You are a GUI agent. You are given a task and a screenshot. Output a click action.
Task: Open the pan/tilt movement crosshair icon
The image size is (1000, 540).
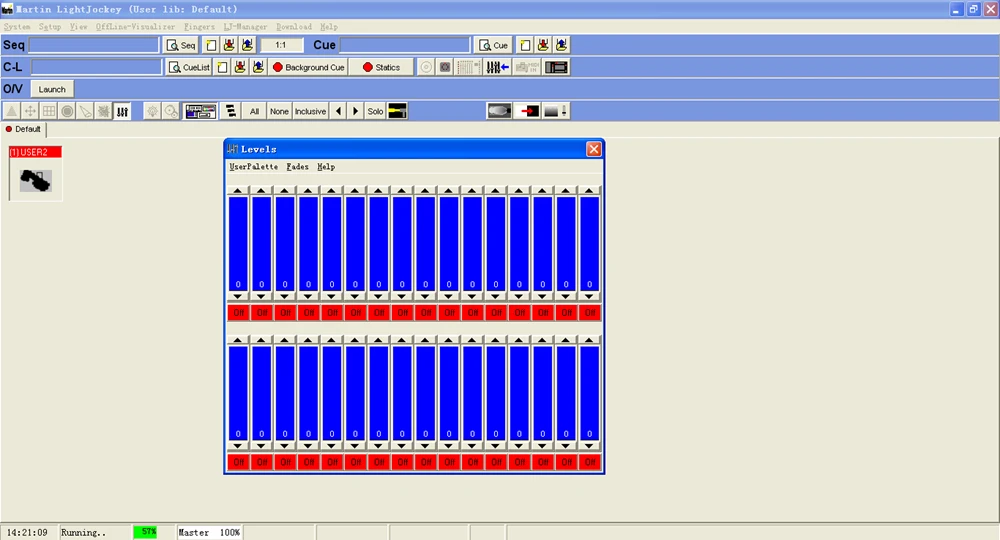30,111
